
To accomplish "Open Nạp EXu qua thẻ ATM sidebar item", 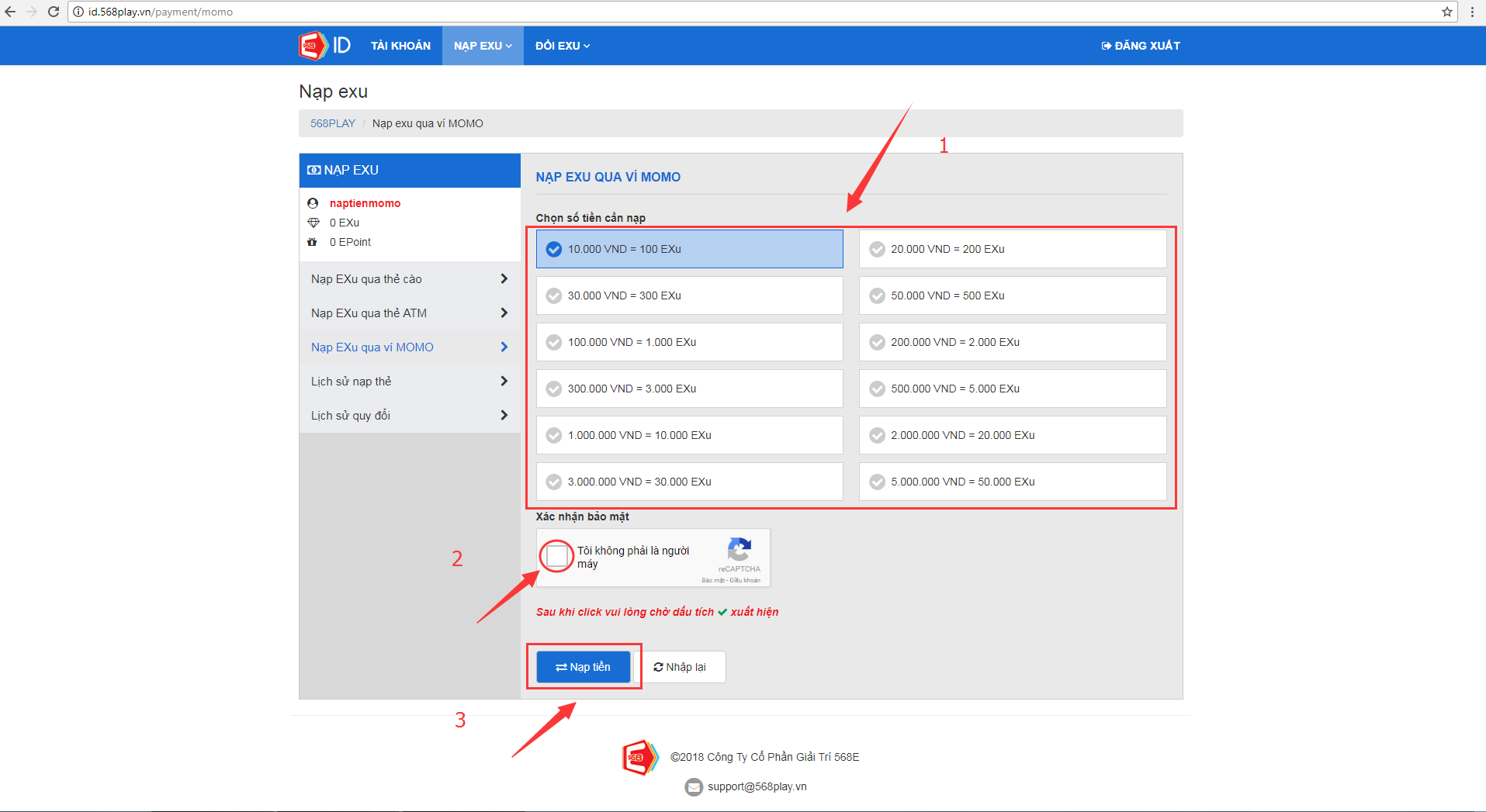I will tap(410, 313).
